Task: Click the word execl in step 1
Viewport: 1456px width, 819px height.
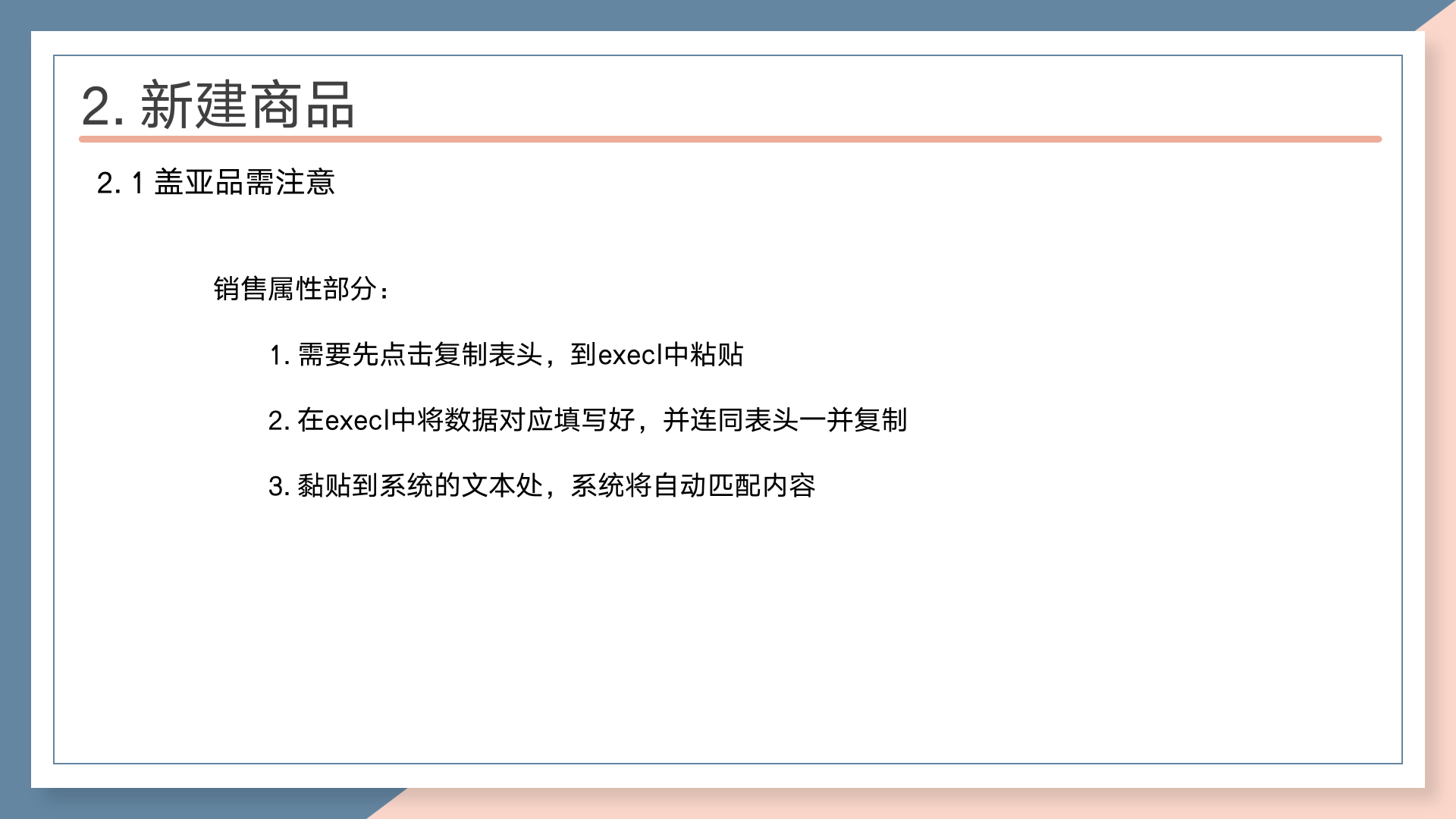Action: pos(629,355)
